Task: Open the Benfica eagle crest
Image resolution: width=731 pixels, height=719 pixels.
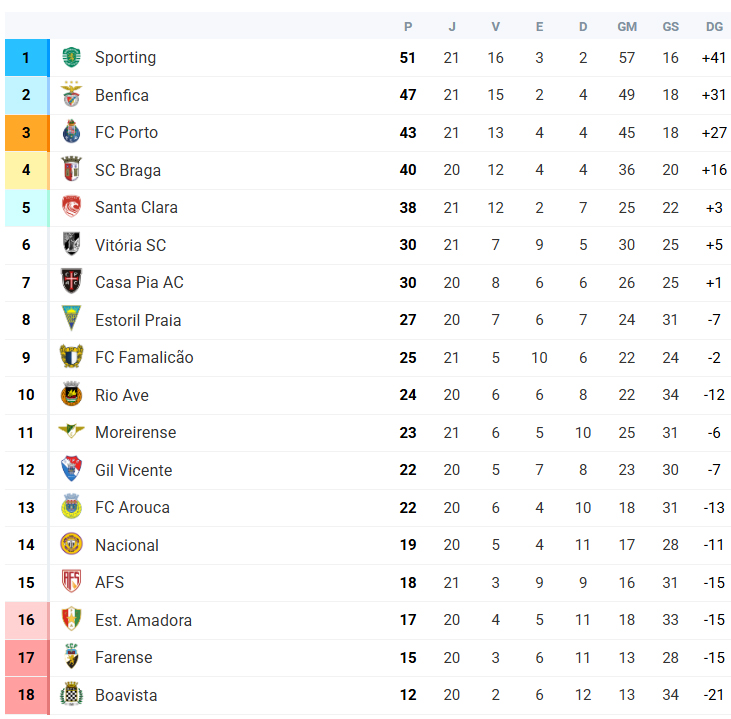Action: tap(71, 95)
